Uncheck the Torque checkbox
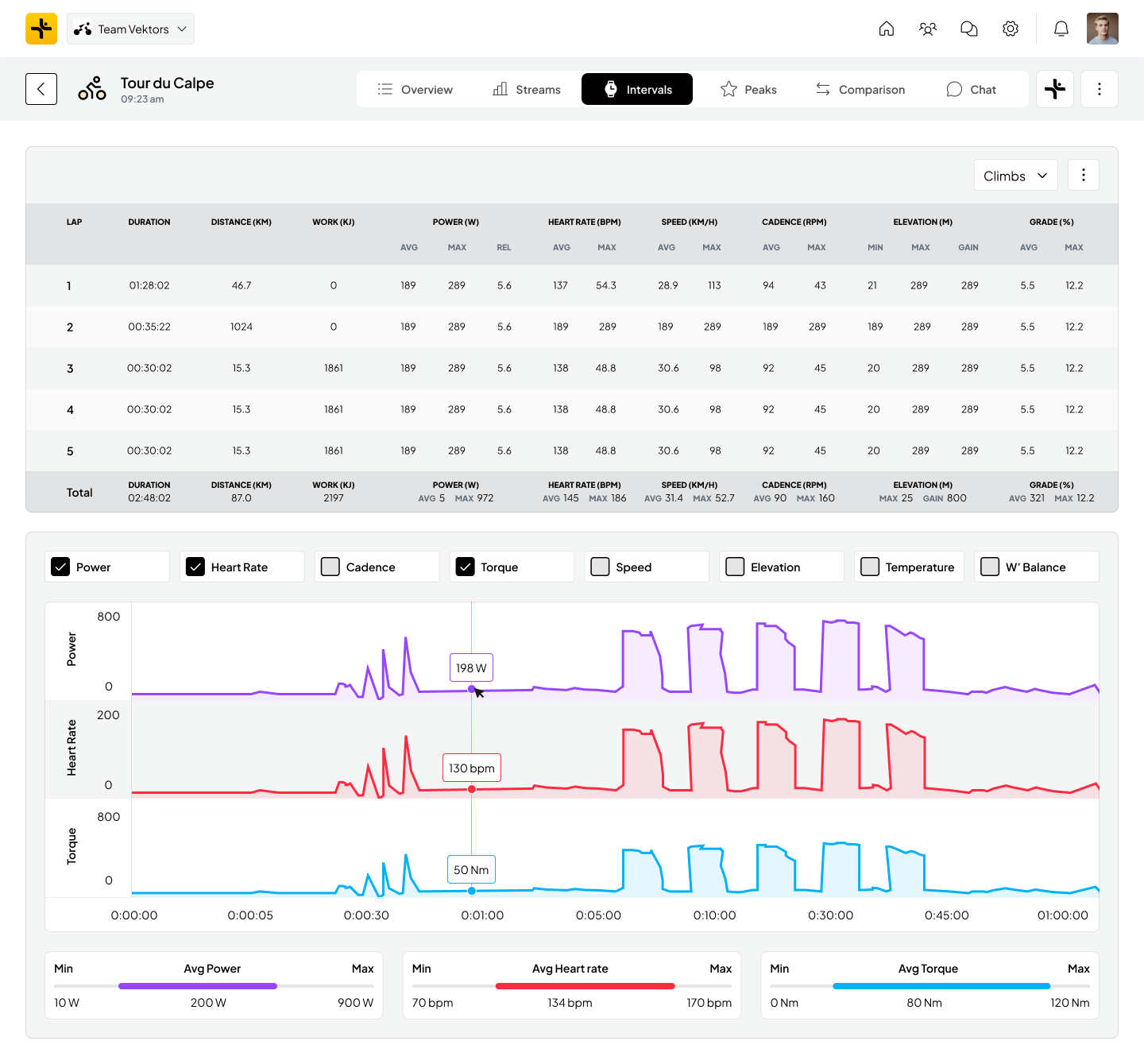Screen dimensions: 1144x1064 tap(466, 567)
